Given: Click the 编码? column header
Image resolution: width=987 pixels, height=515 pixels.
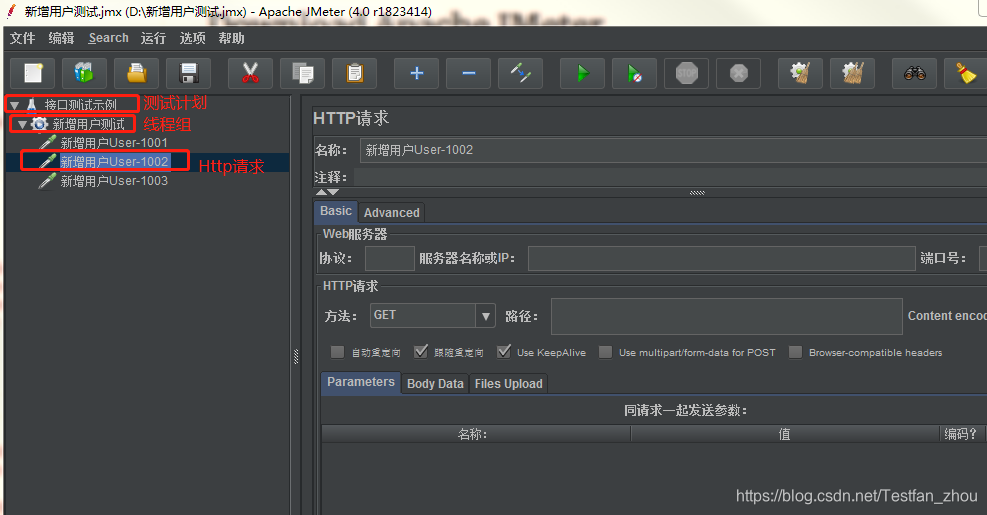Looking at the screenshot, I should click(963, 434).
